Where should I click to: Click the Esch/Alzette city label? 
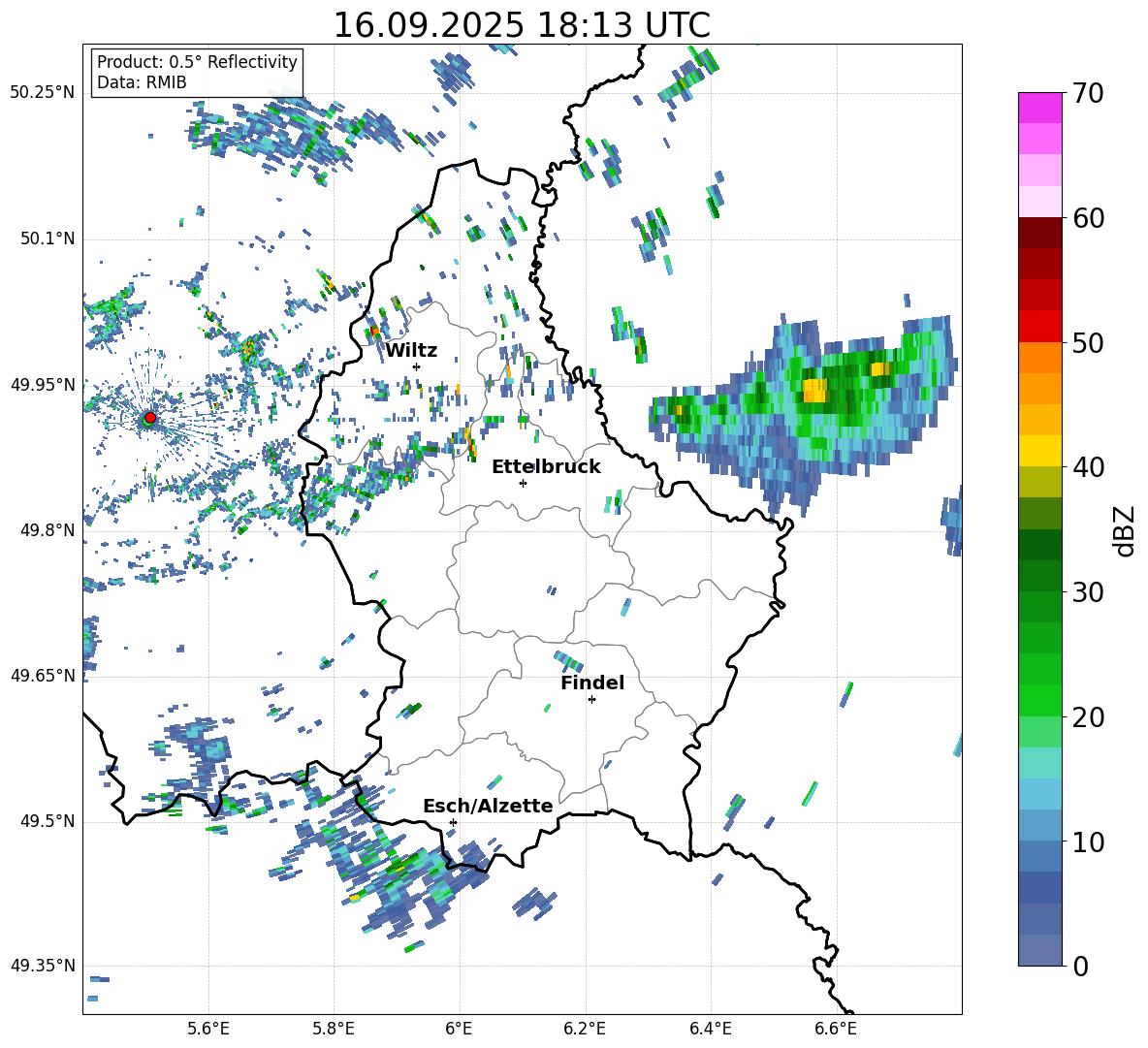coord(488,806)
